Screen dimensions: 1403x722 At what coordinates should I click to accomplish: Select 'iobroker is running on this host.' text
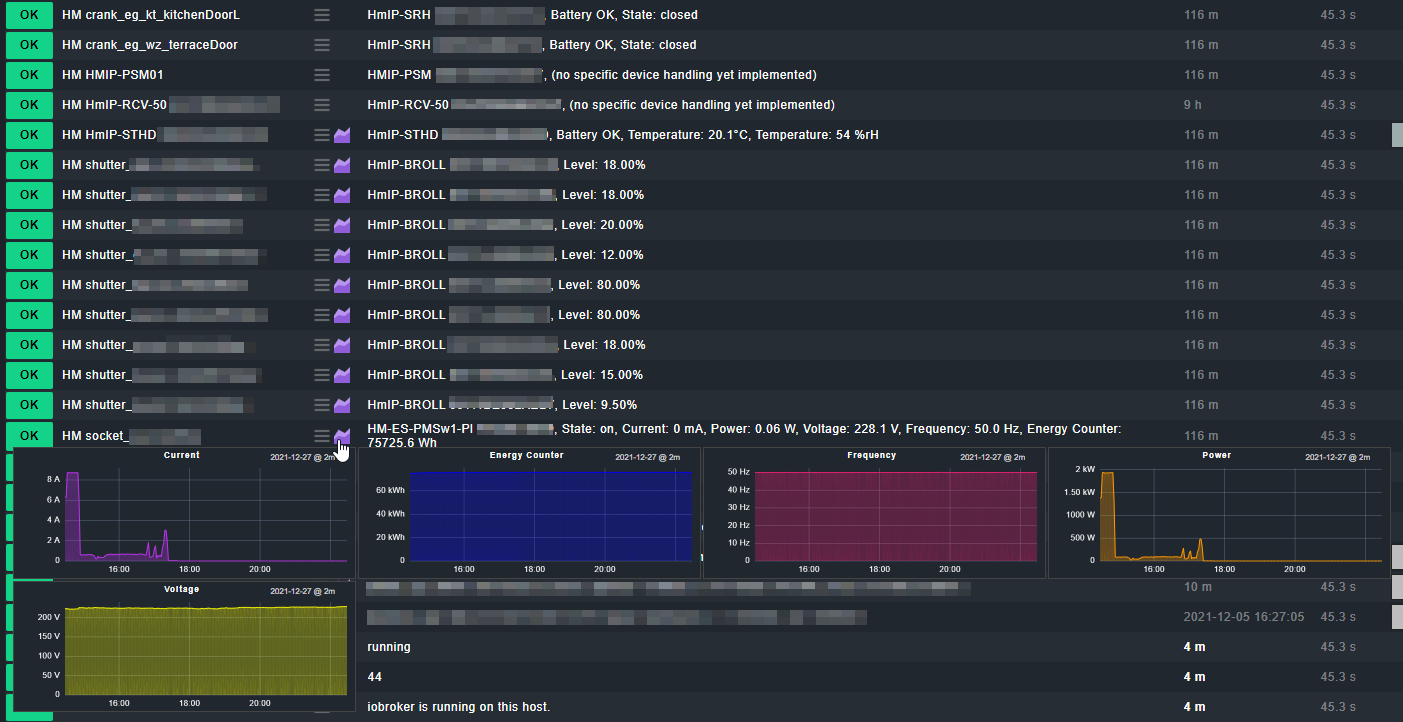pyautogui.click(x=459, y=707)
